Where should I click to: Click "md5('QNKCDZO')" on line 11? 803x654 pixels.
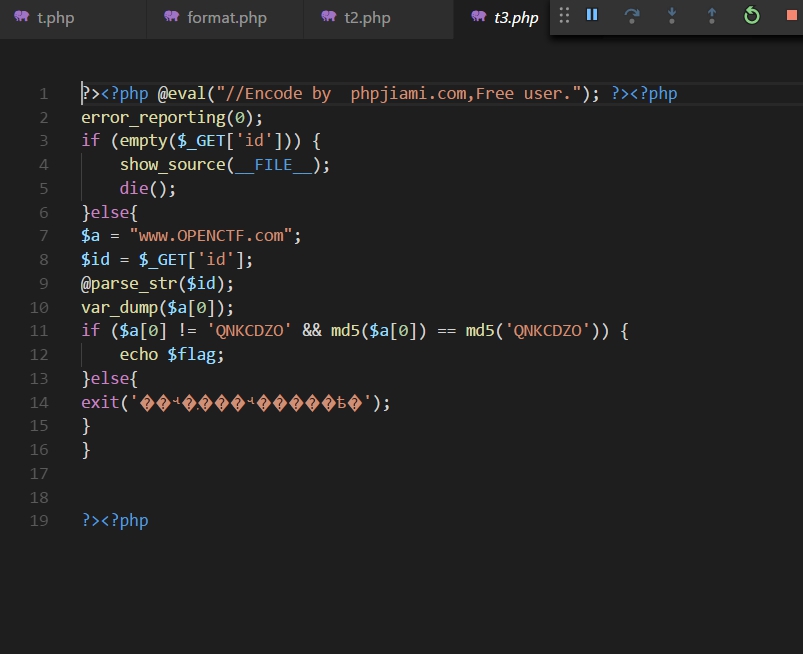pyautogui.click(x=532, y=331)
